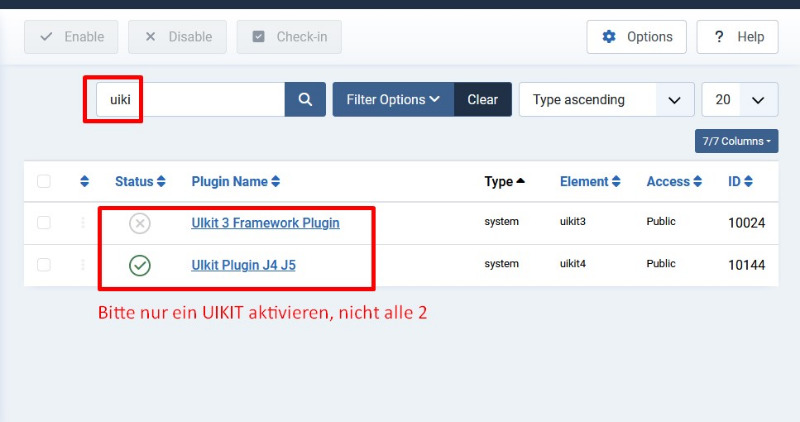Click the Enable toolbar button
This screenshot has width=800, height=422.
click(71, 37)
